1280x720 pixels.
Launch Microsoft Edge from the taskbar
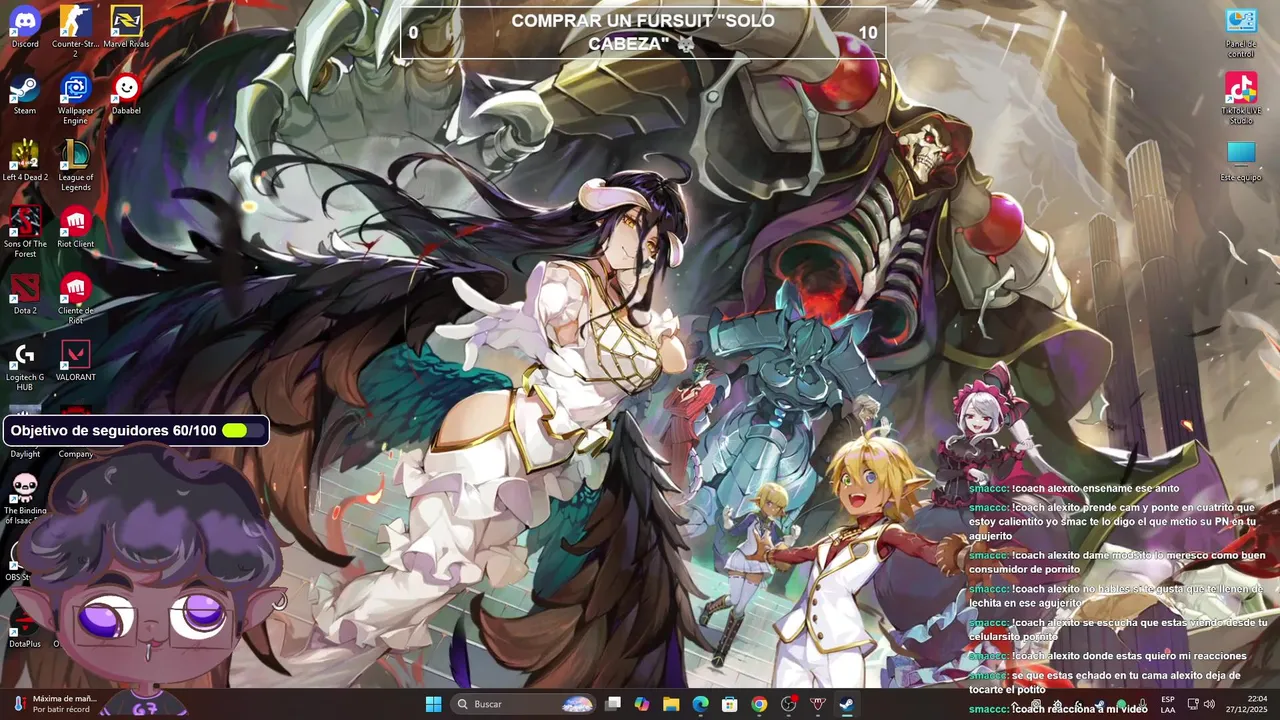point(700,704)
